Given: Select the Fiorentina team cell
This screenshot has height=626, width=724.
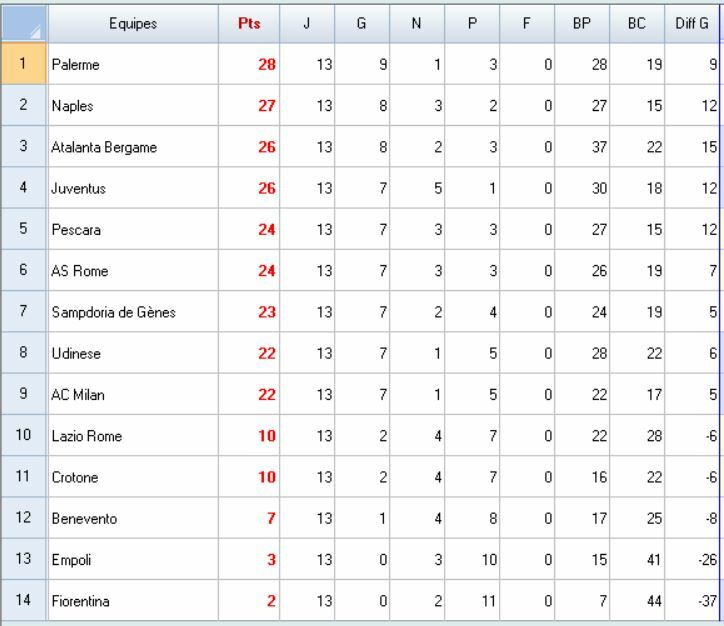Looking at the screenshot, I should tap(133, 602).
